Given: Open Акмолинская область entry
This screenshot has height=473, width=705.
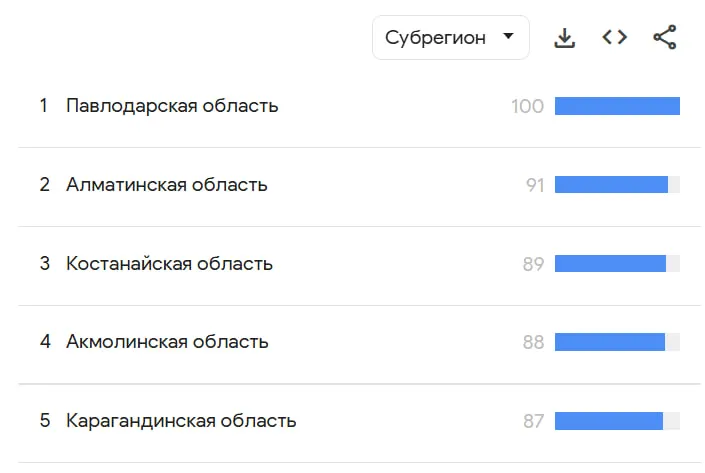Looking at the screenshot, I should click(167, 342).
